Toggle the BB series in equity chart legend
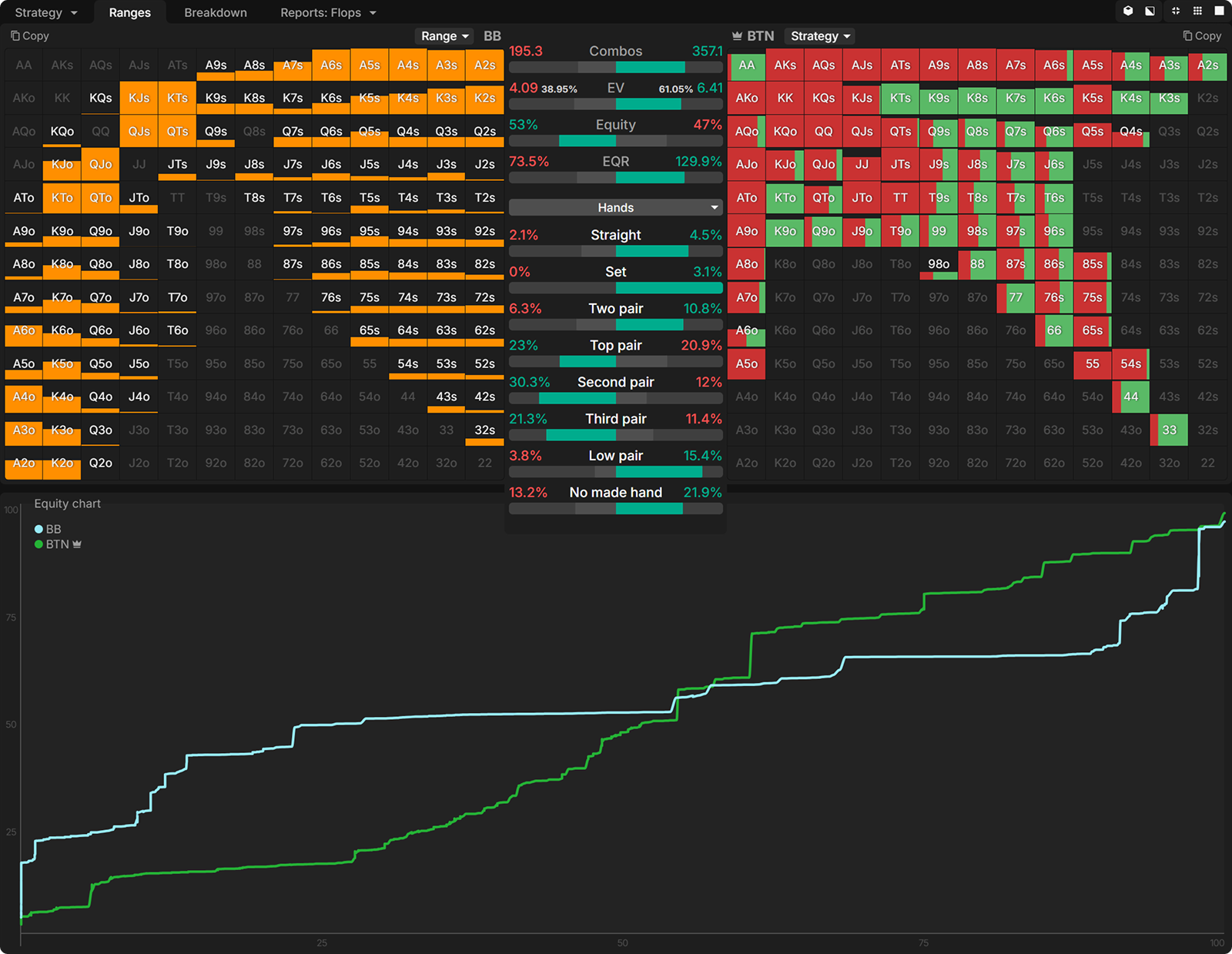Screen dimensions: 1232x954 coord(48,529)
